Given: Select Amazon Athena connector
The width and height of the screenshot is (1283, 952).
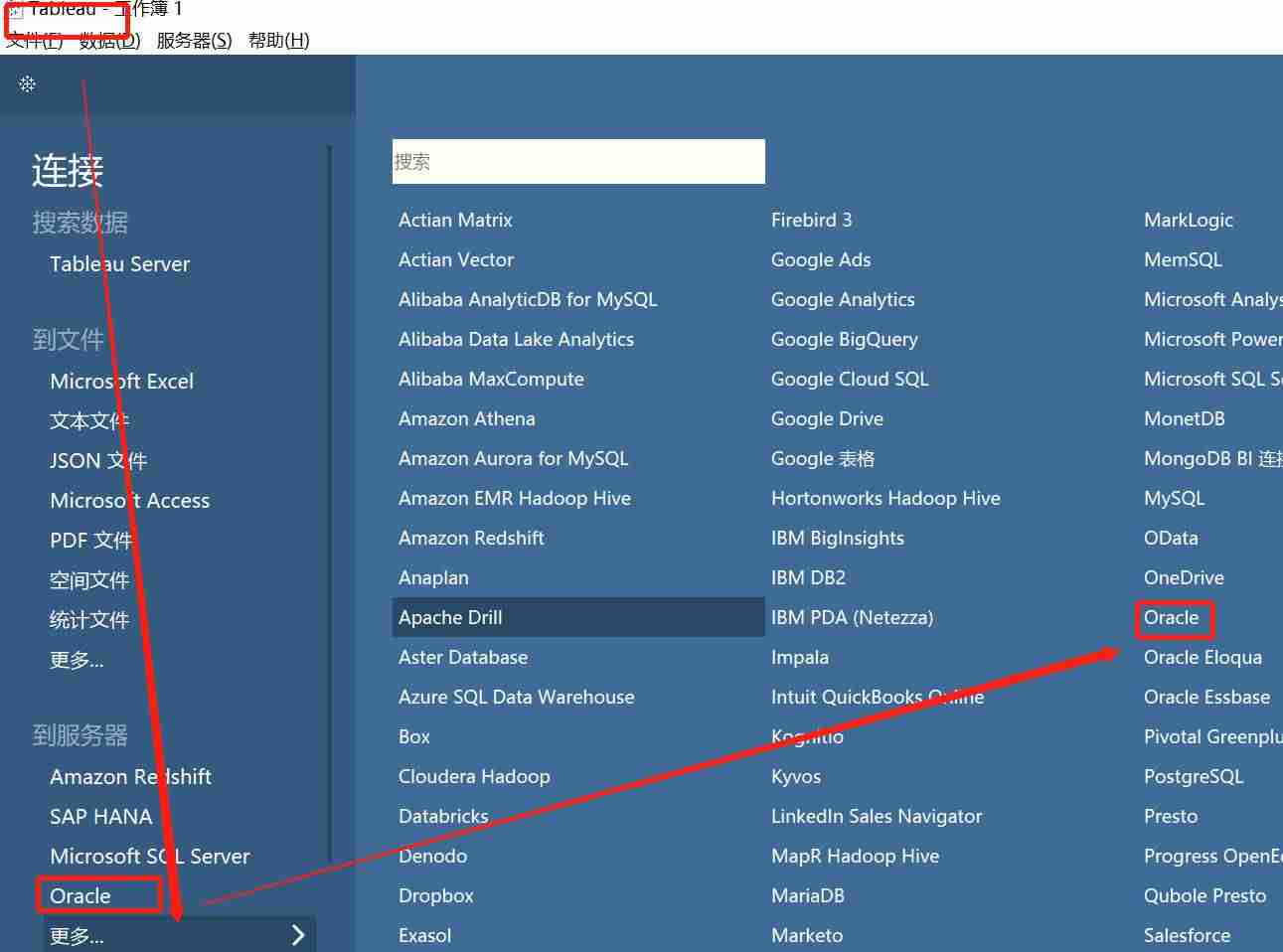Looking at the screenshot, I should [x=466, y=418].
